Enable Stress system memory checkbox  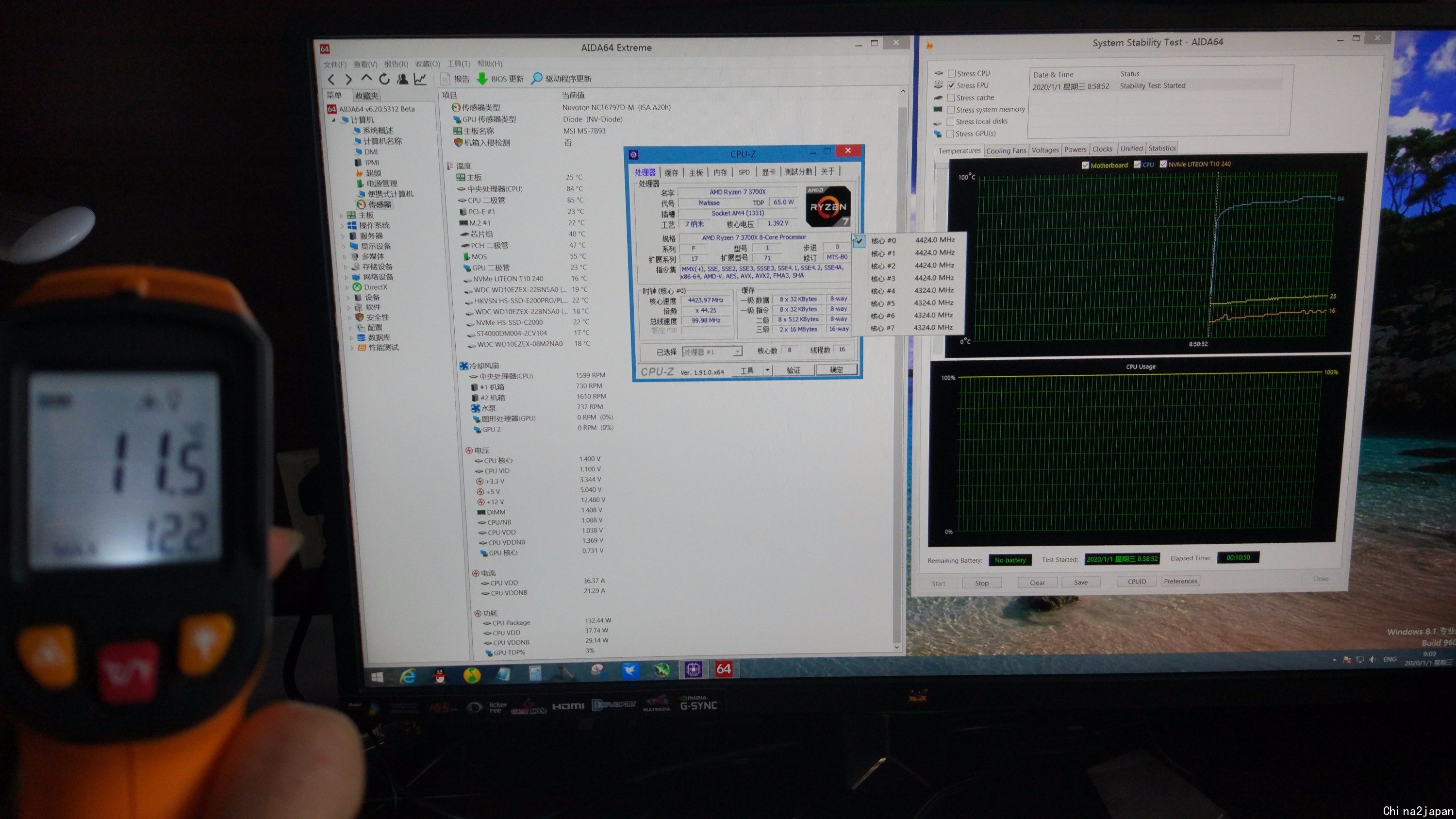(x=951, y=110)
